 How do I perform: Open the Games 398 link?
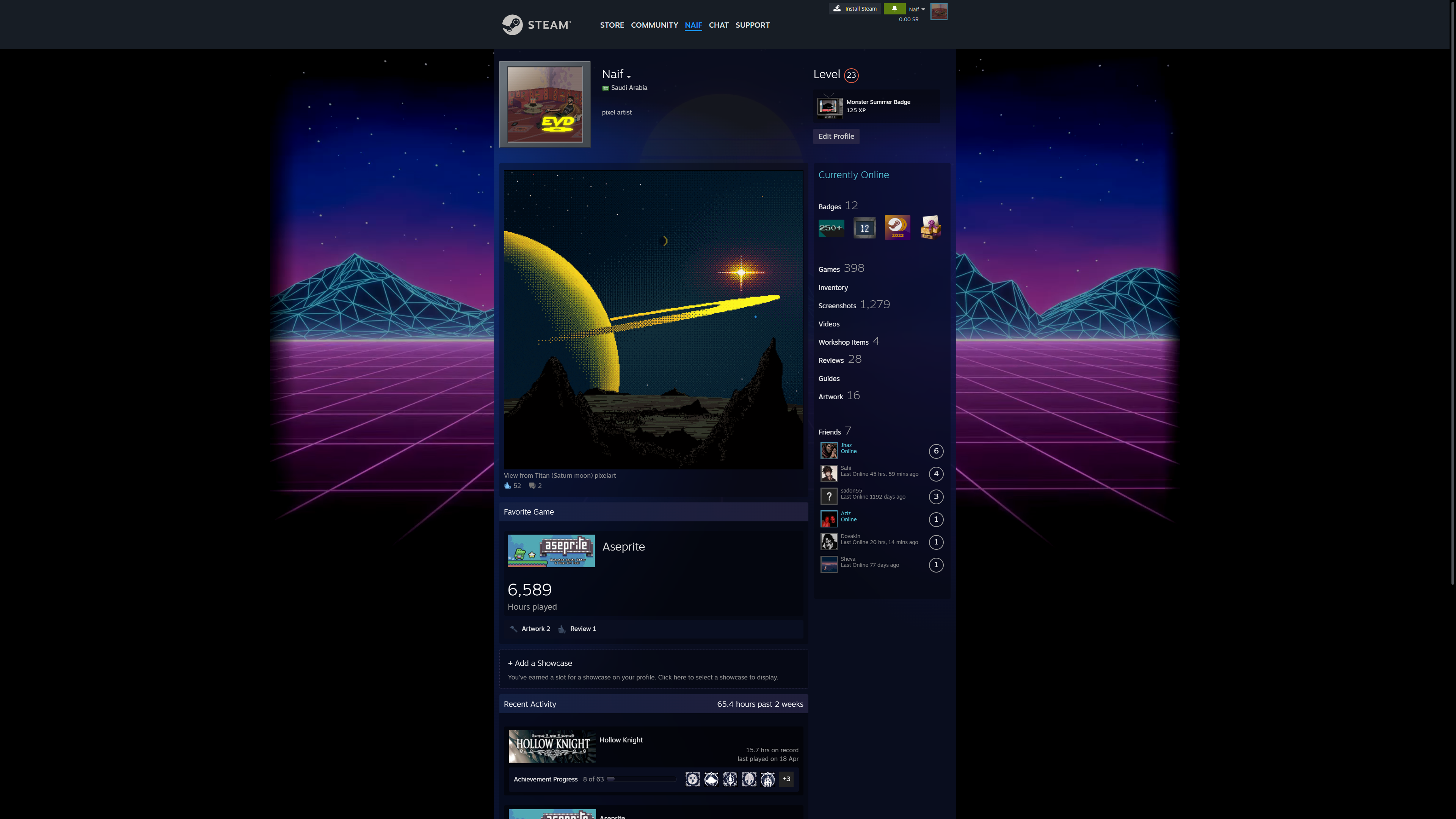point(841,268)
